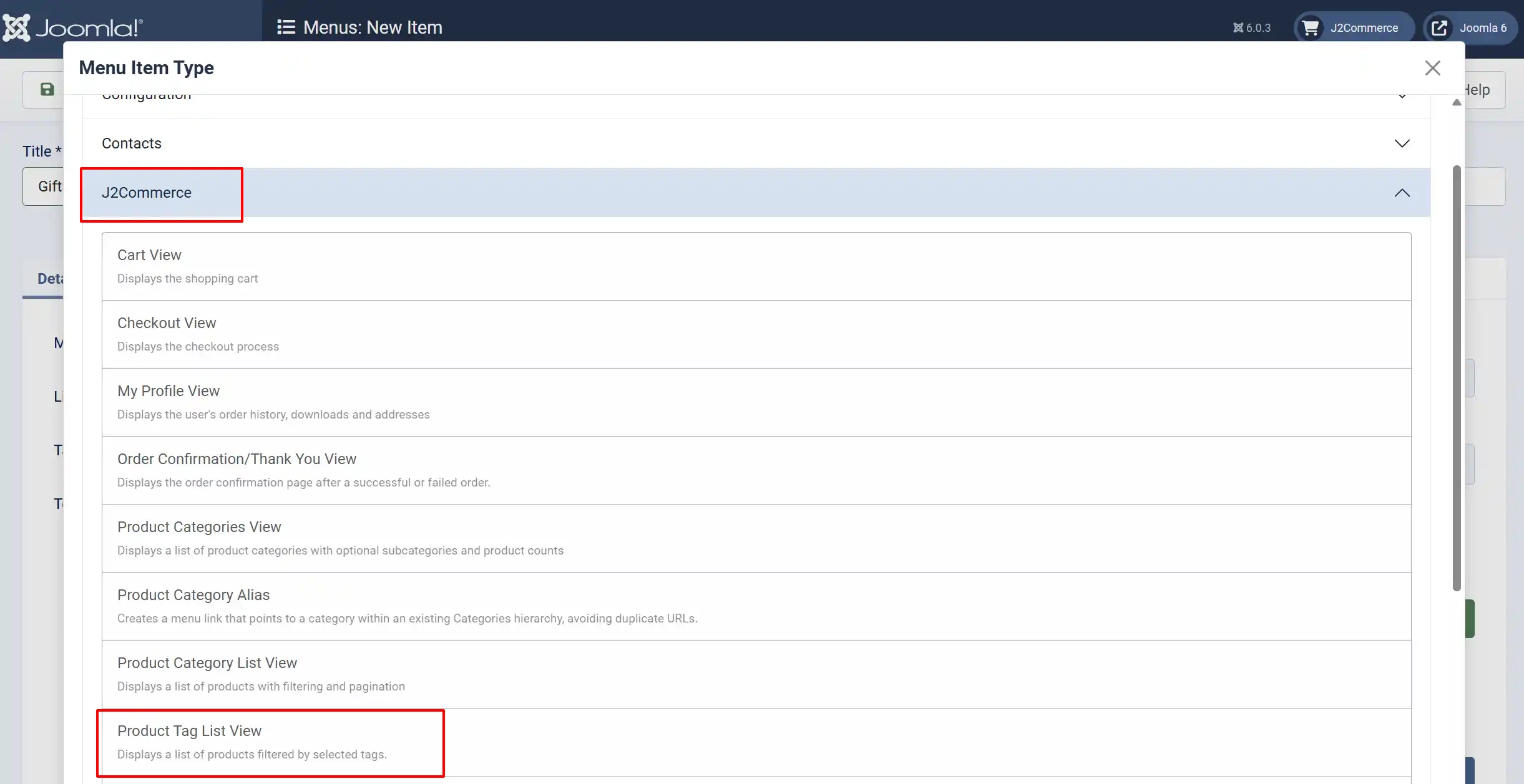This screenshot has width=1524, height=784.
Task: Click the dialog's vertical scrollbar thumb
Action: coord(1457,378)
